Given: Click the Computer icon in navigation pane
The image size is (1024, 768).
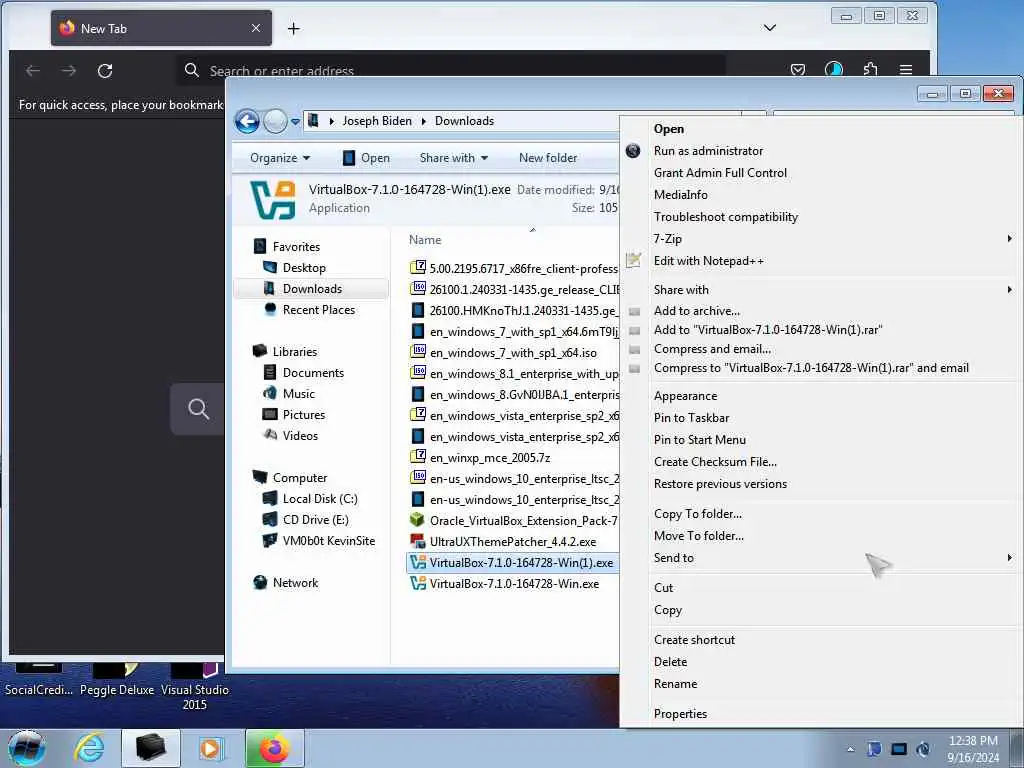Looking at the screenshot, I should tap(260, 477).
